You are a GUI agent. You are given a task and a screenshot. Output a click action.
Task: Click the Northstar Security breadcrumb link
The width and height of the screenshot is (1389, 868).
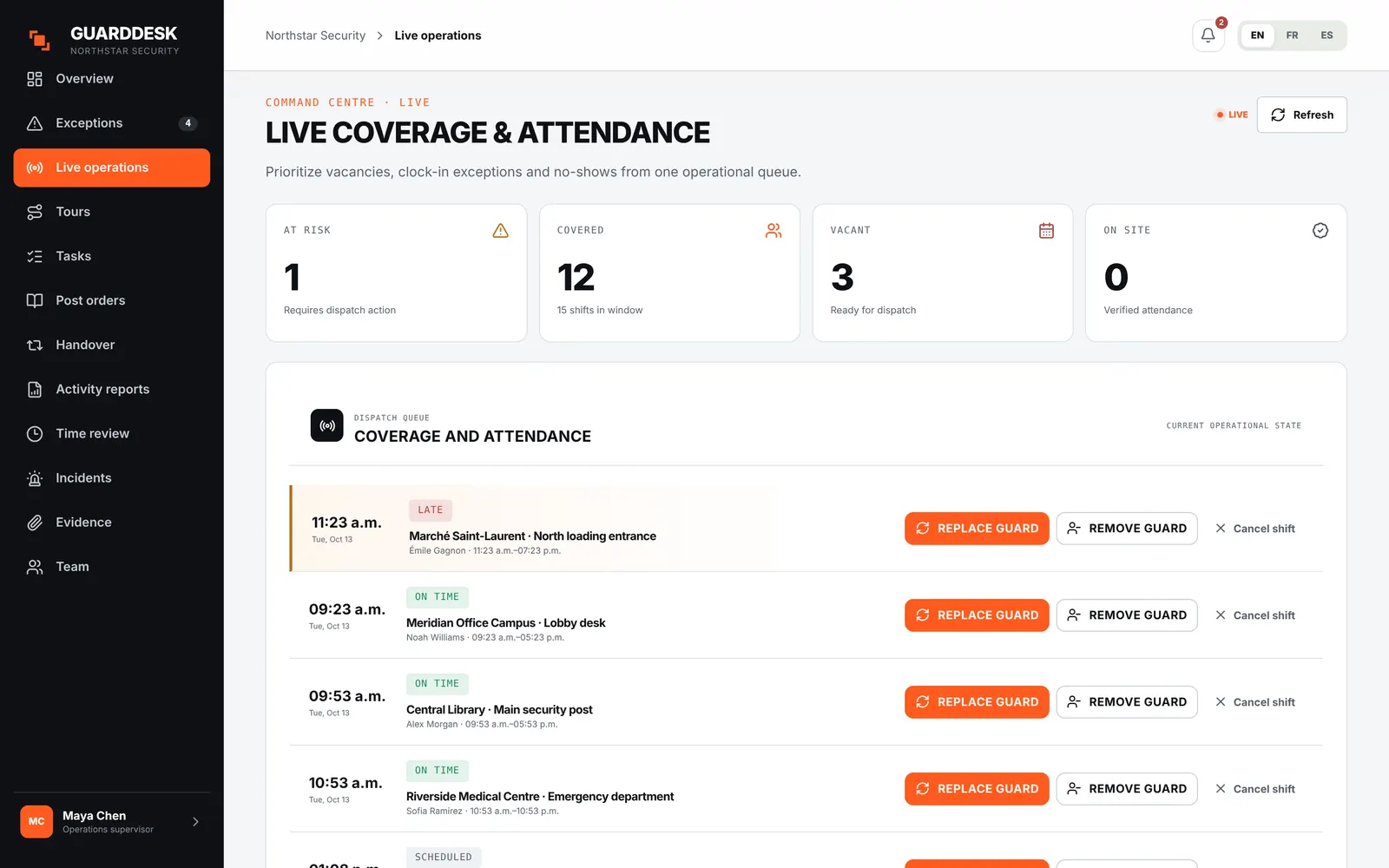pyautogui.click(x=315, y=36)
